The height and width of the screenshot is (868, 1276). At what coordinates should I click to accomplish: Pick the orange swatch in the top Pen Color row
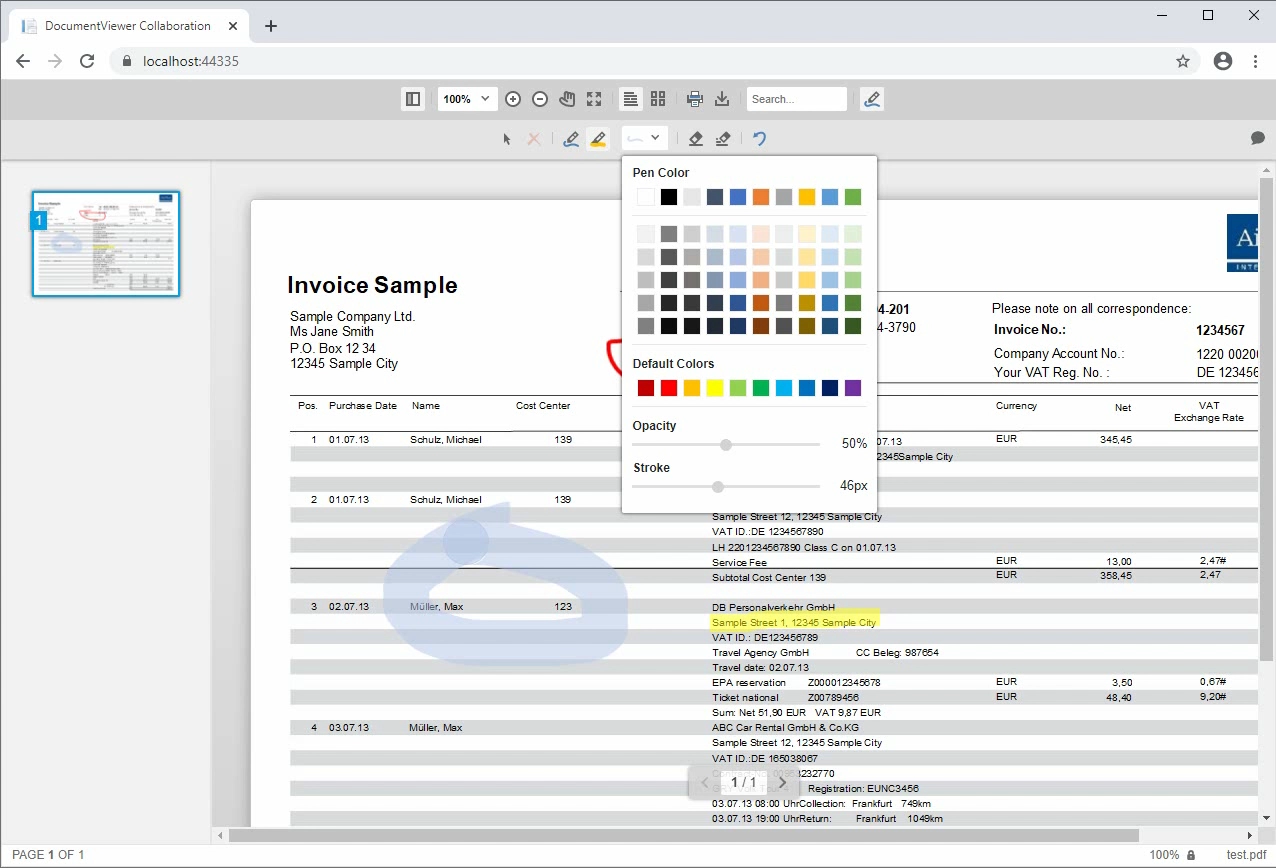[x=761, y=197]
